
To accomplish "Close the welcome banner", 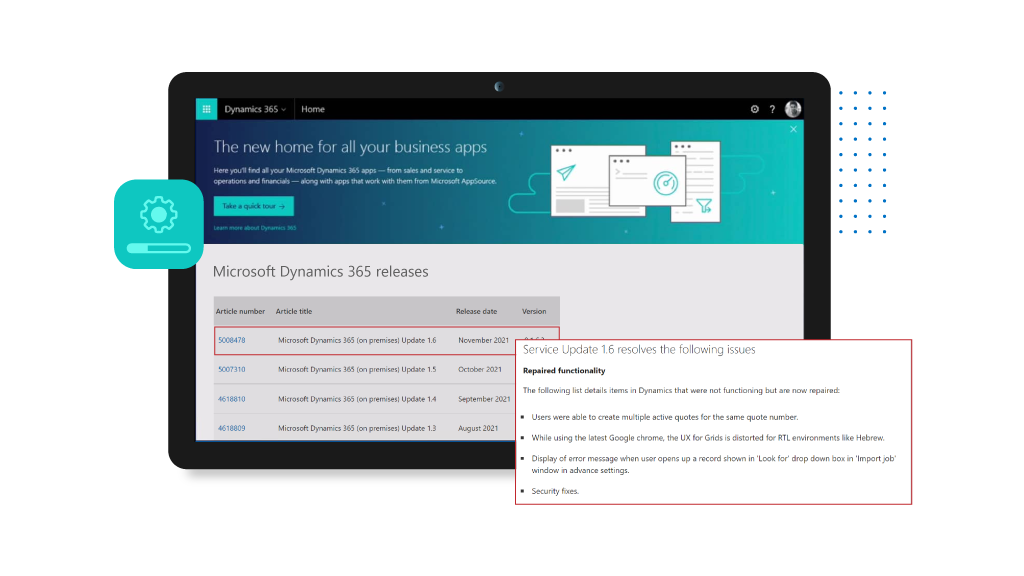I will point(793,129).
